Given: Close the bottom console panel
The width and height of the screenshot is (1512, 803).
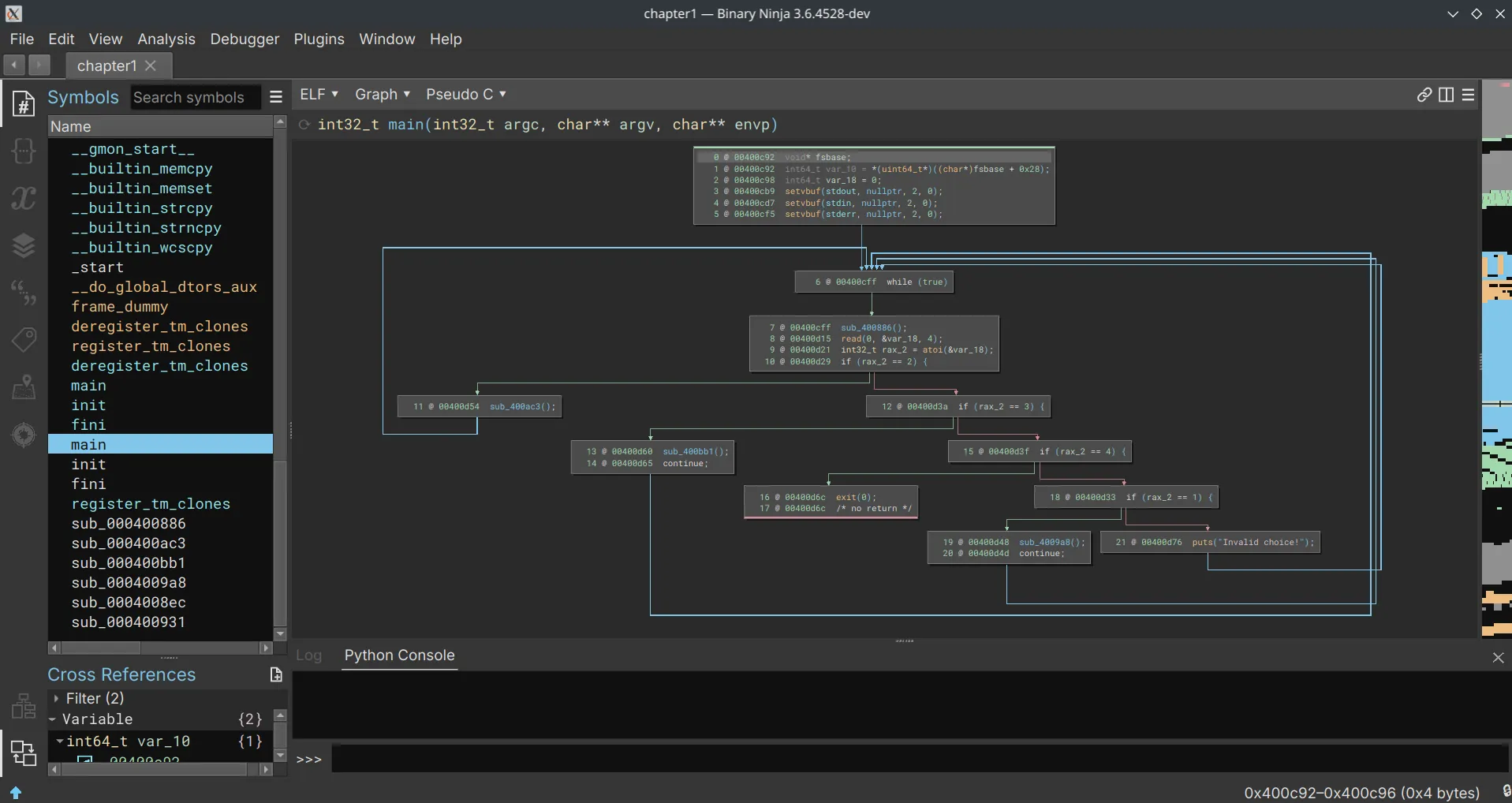Looking at the screenshot, I should point(1498,657).
